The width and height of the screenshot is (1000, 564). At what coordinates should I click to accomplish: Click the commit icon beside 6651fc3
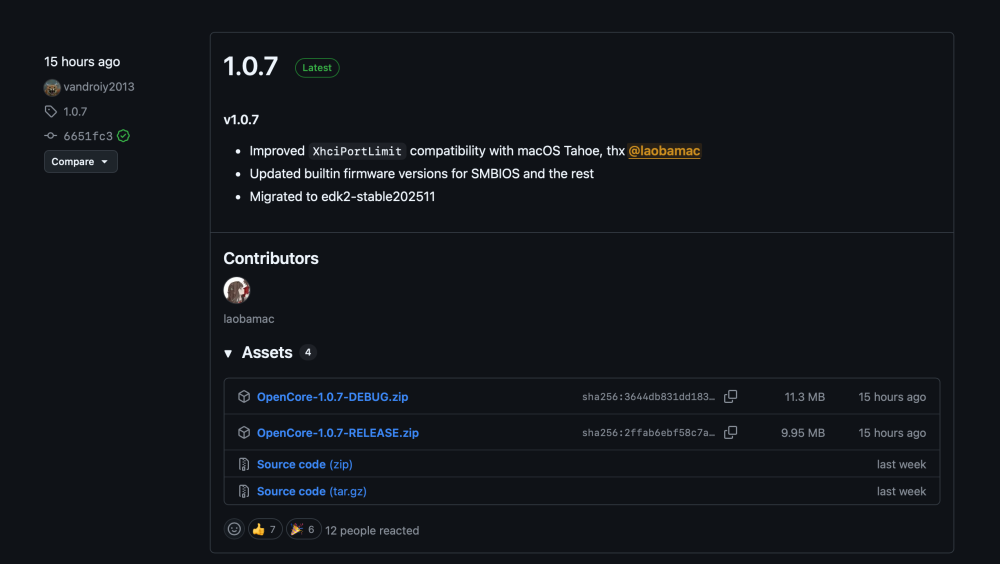tap(50, 136)
